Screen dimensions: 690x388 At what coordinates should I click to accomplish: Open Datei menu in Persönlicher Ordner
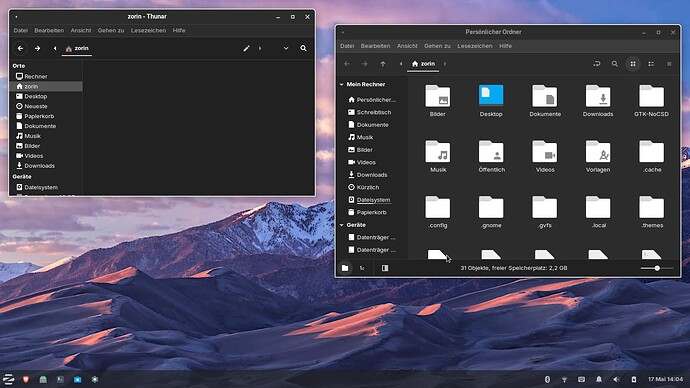click(347, 46)
